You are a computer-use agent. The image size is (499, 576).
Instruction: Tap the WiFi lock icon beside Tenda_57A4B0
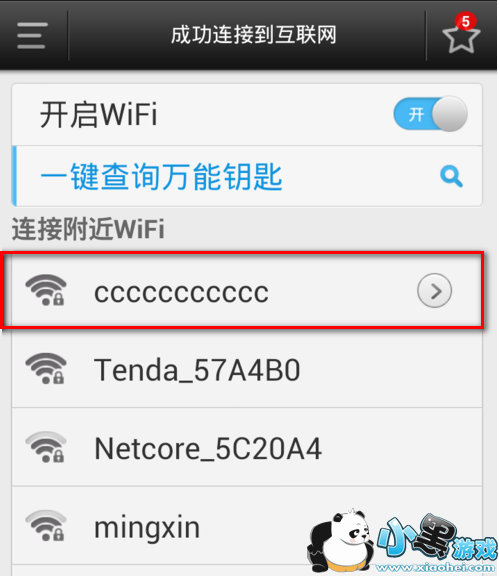[x=46, y=369]
